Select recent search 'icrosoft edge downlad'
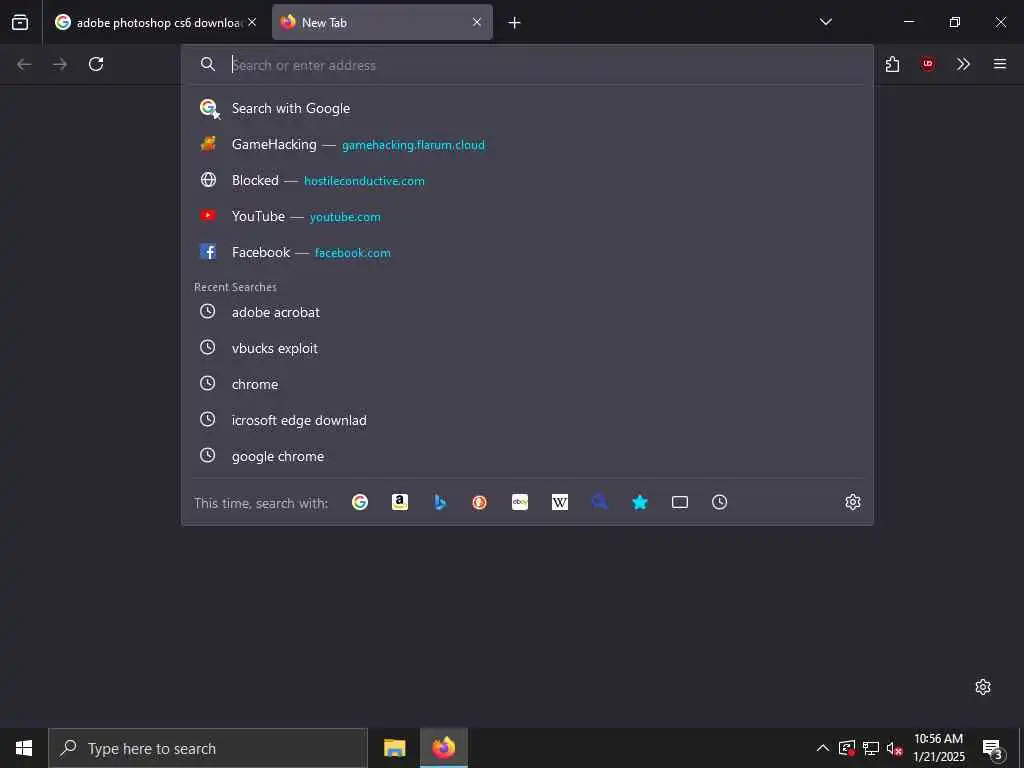The height and width of the screenshot is (768, 1024). [528, 420]
